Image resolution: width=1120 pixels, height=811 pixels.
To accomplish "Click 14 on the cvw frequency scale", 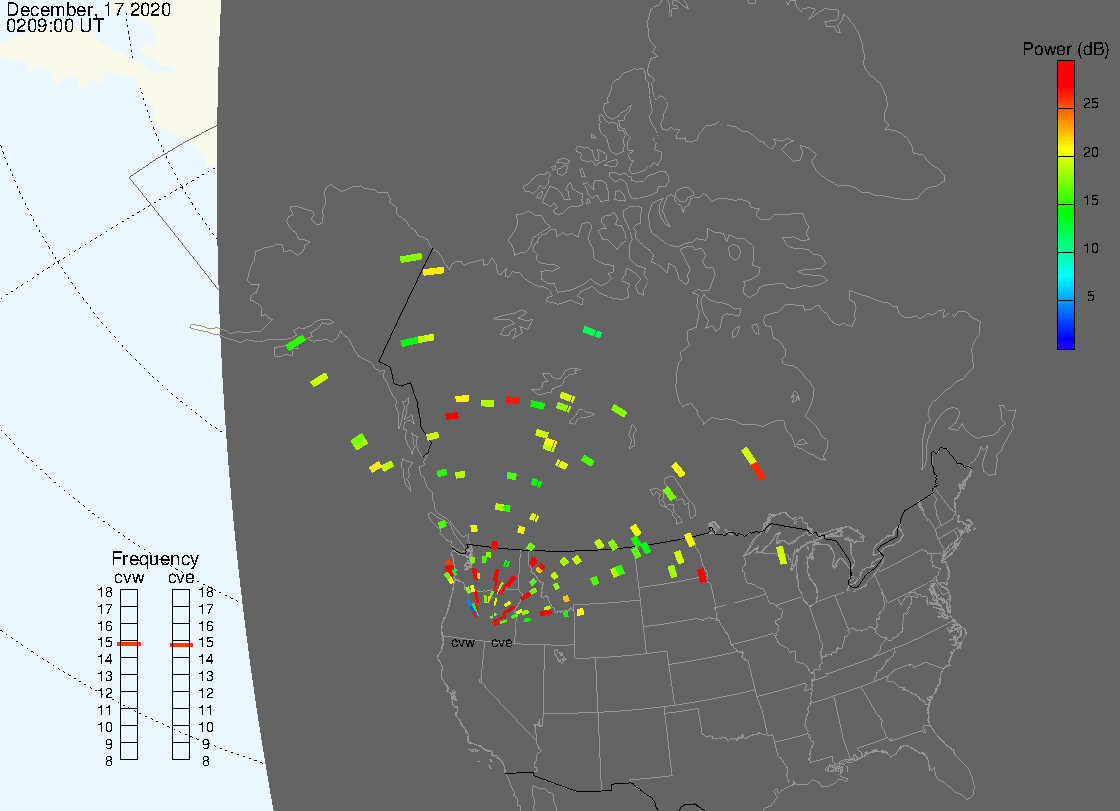I will tap(105, 660).
